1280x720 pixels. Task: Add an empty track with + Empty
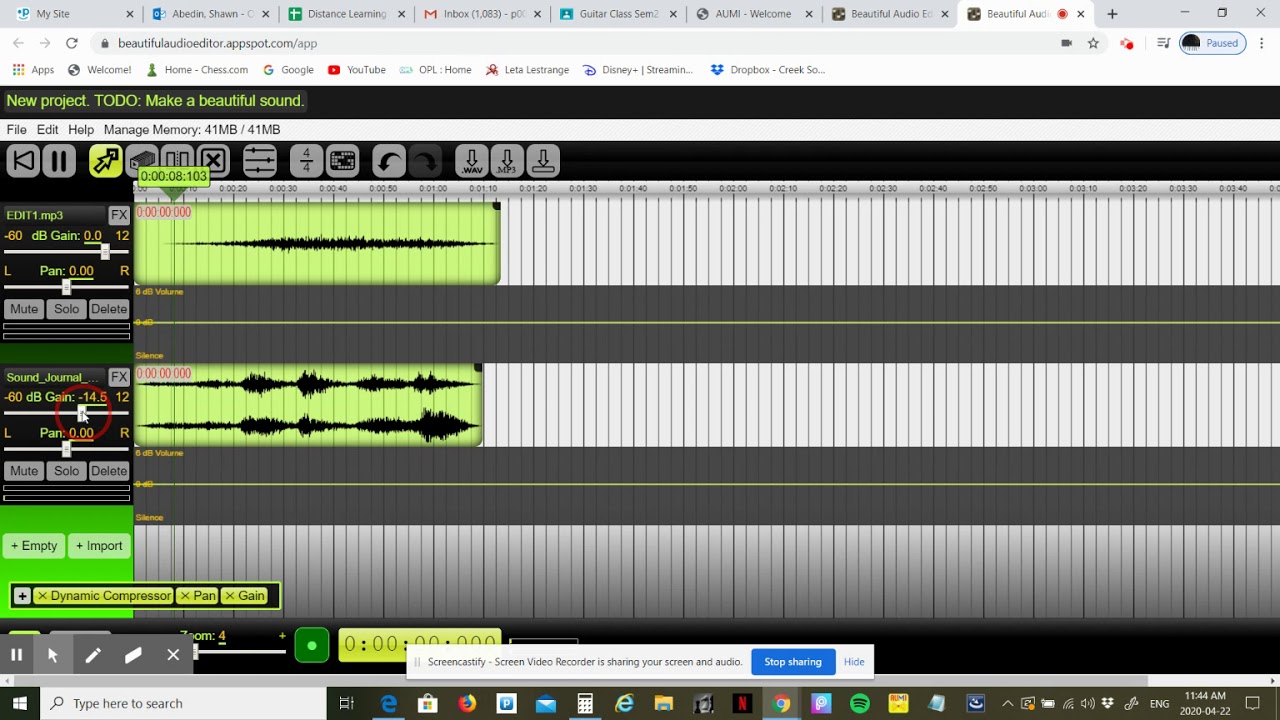[34, 546]
